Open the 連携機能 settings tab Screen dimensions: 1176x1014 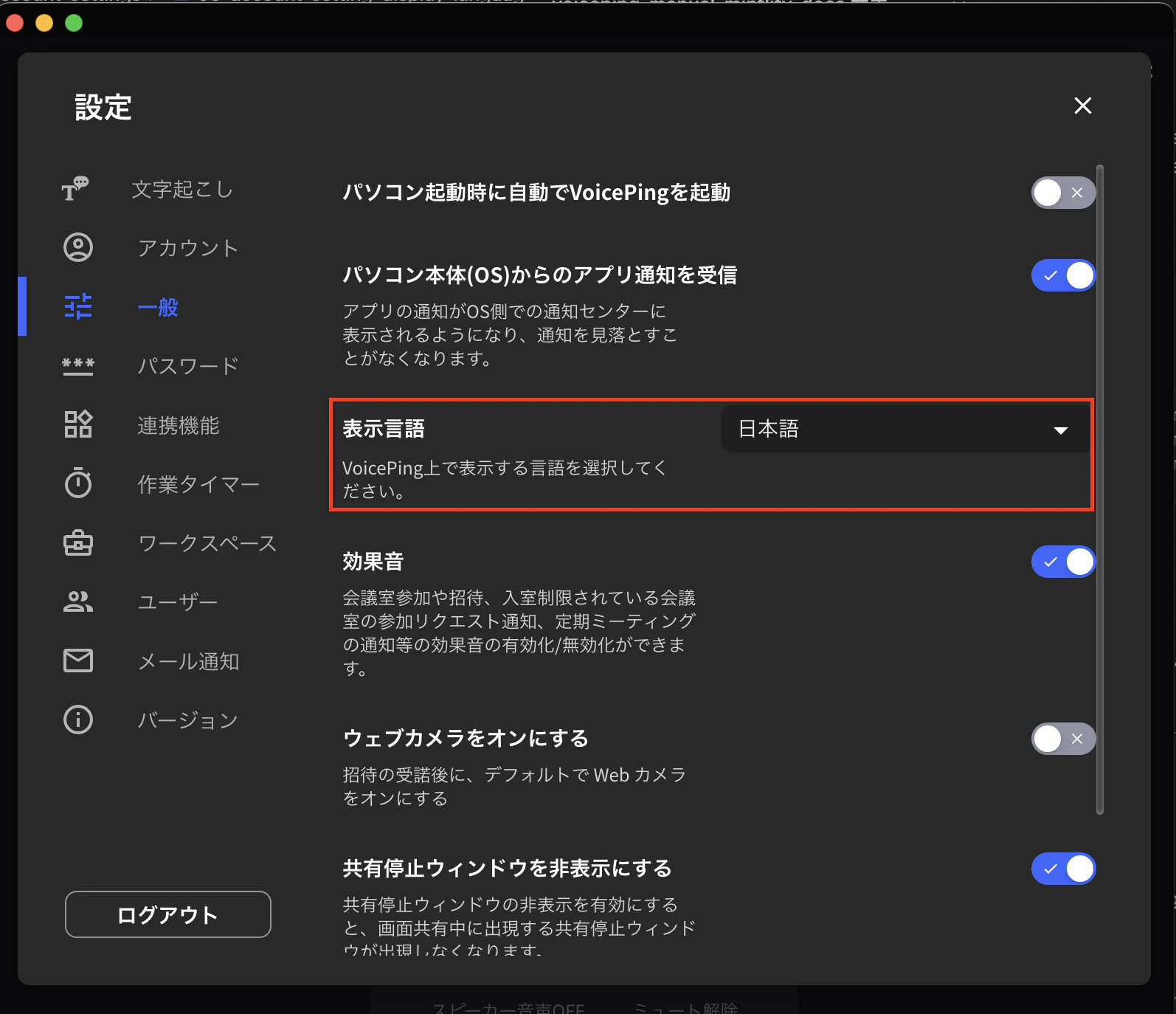[178, 425]
